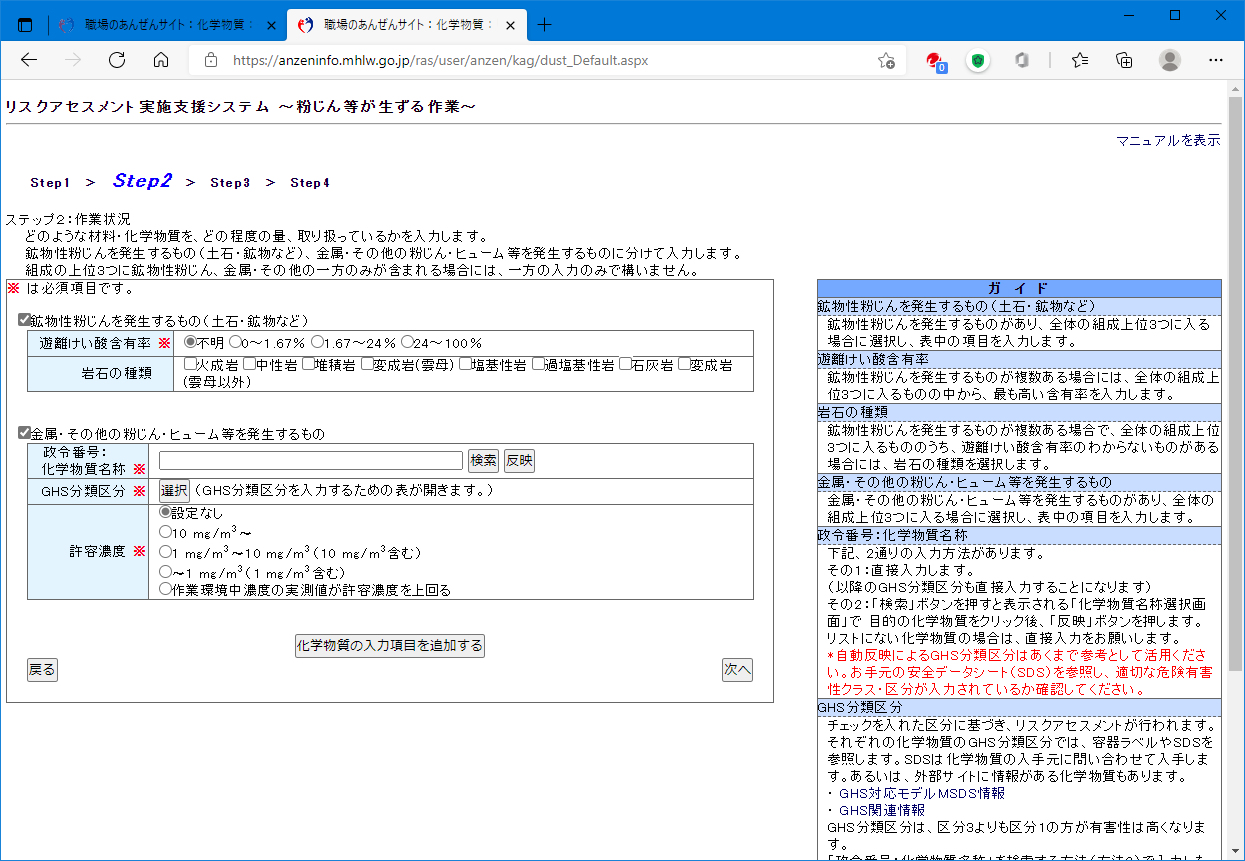Click the browser refresh icon

(x=117, y=60)
